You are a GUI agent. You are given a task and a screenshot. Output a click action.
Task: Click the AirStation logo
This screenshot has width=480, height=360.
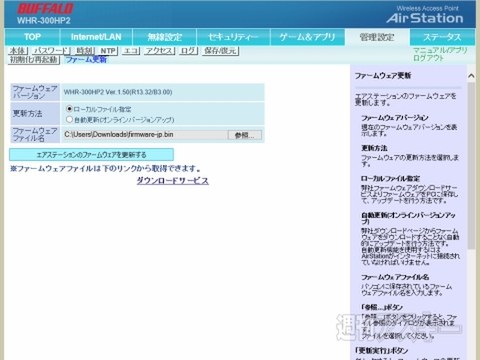pyautogui.click(x=425, y=18)
